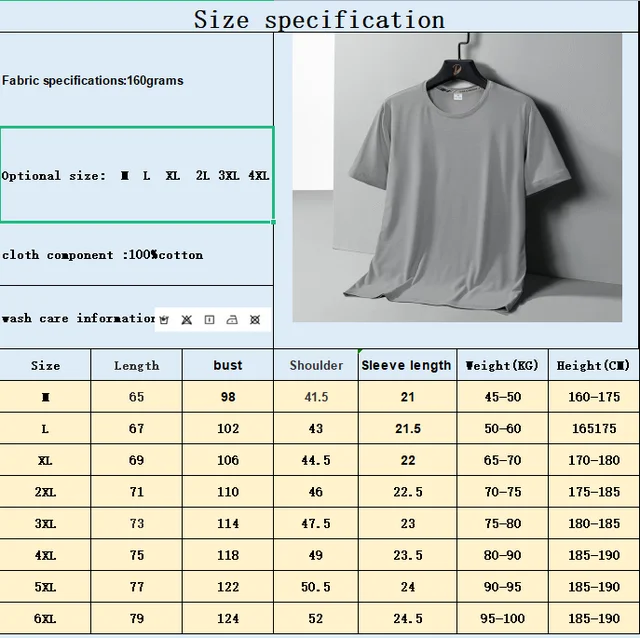
Task: Click the bust column header
Action: 228,365
